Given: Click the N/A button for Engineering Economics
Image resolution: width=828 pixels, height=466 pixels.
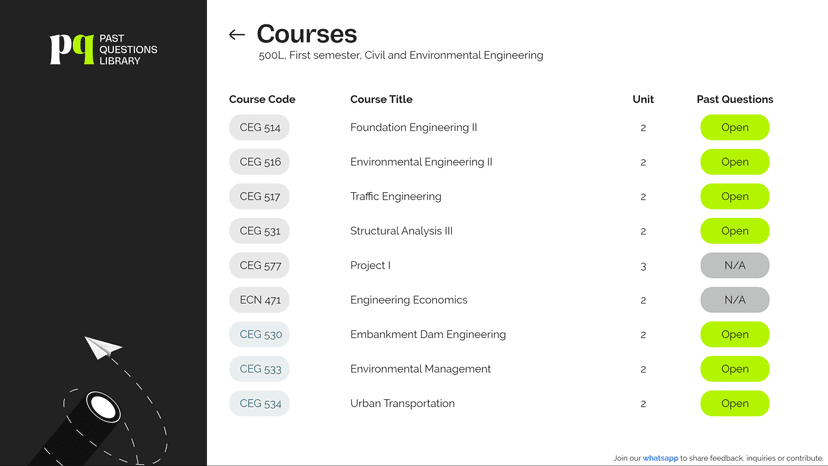Looking at the screenshot, I should point(735,300).
